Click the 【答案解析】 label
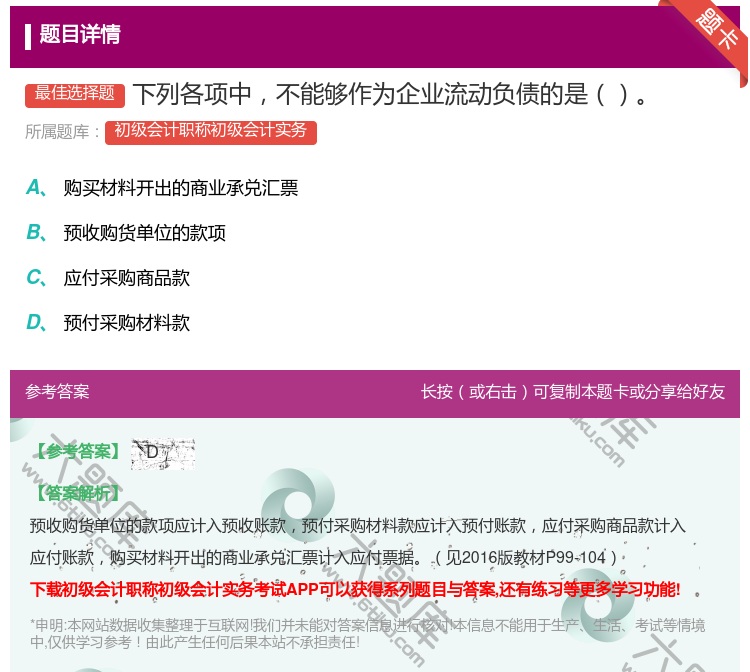Screen dimensions: 750x672 78,493
